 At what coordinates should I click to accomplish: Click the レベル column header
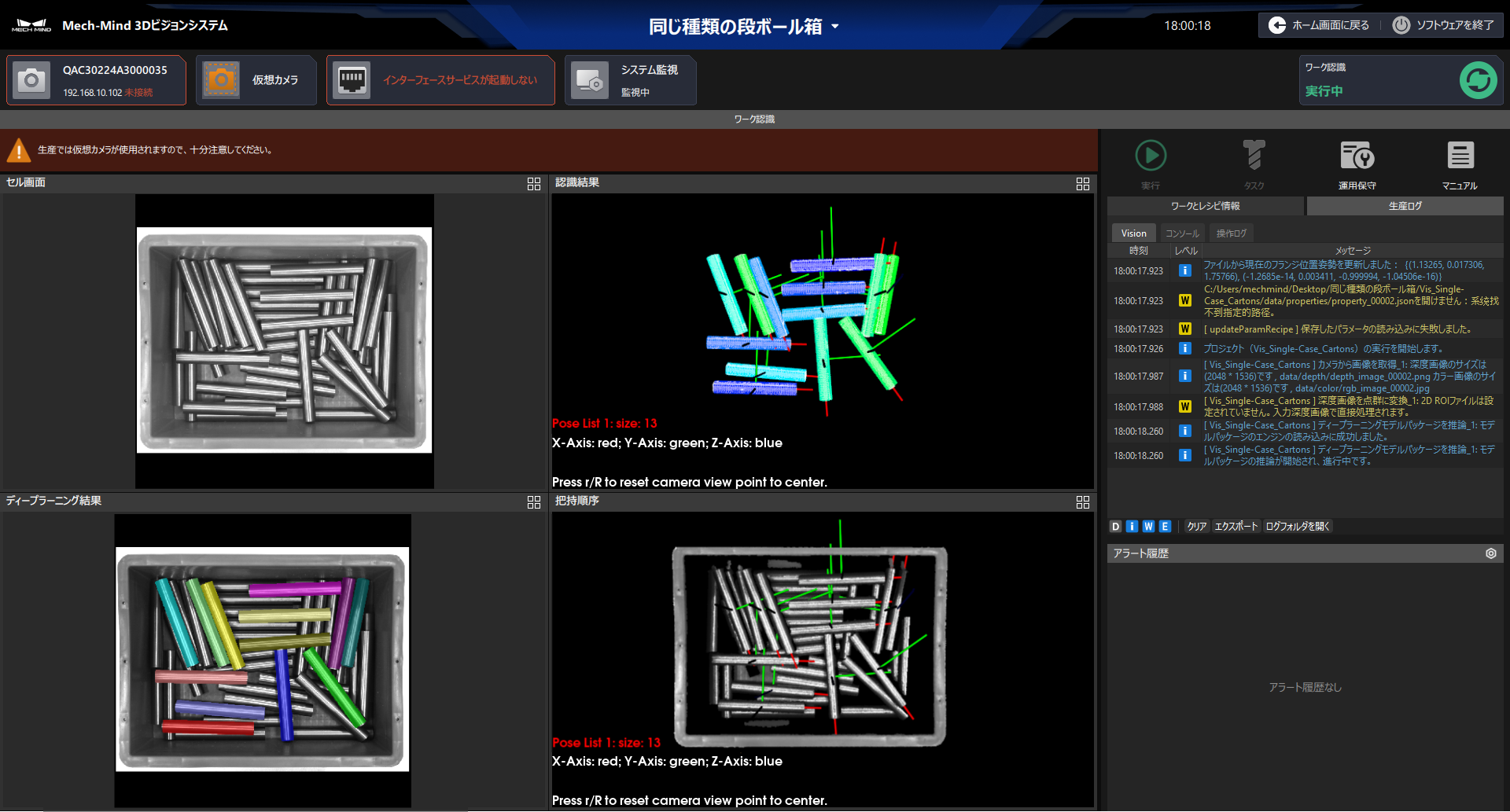click(x=1186, y=251)
